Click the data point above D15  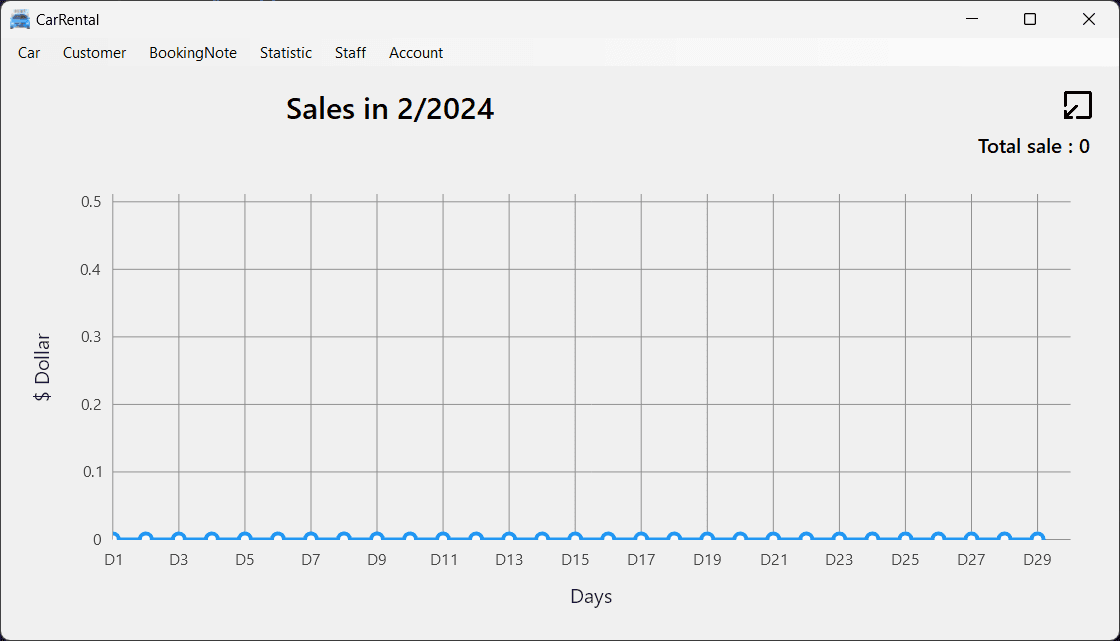tap(575, 539)
